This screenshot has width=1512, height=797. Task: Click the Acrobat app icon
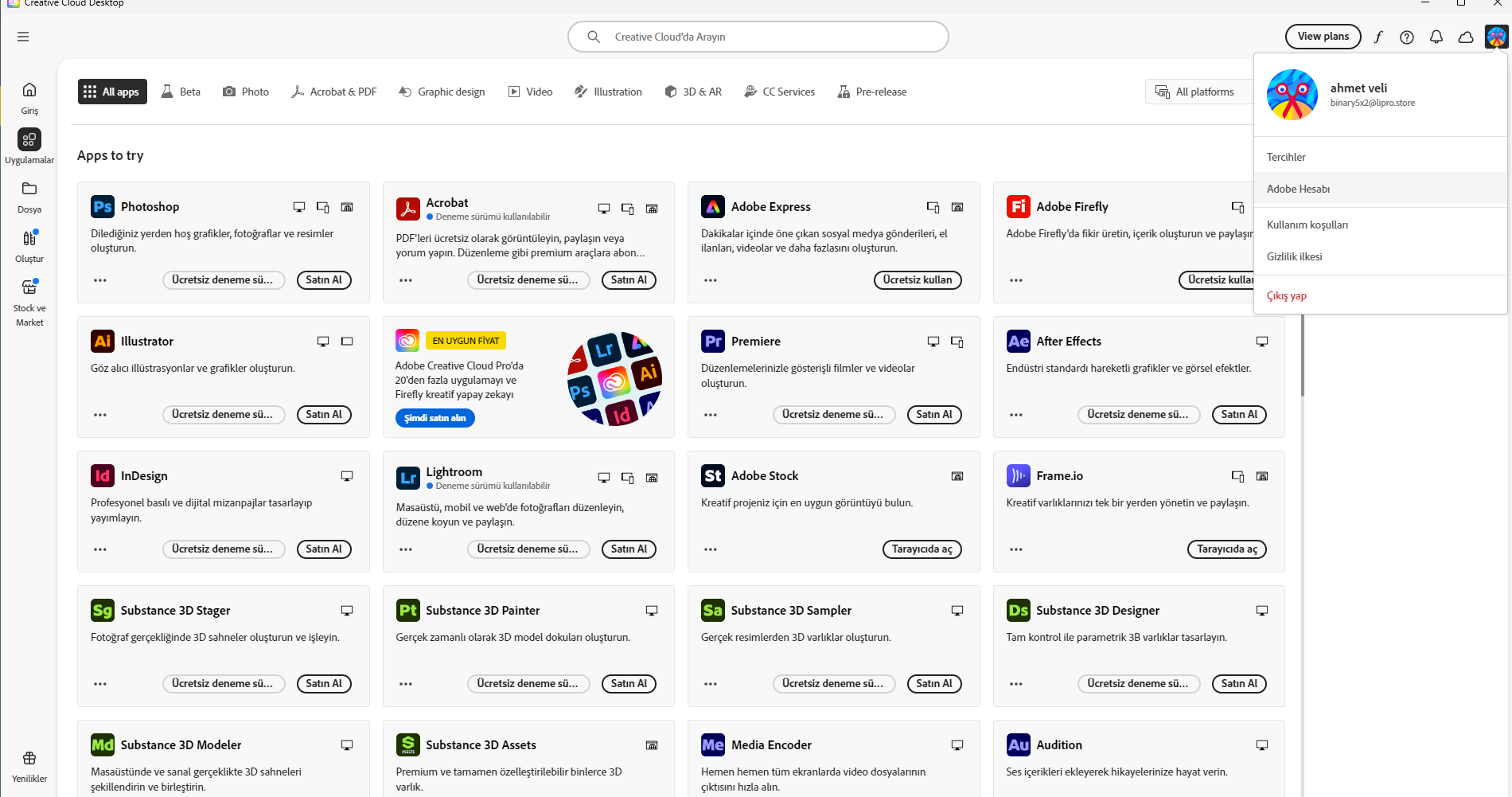pyautogui.click(x=408, y=209)
